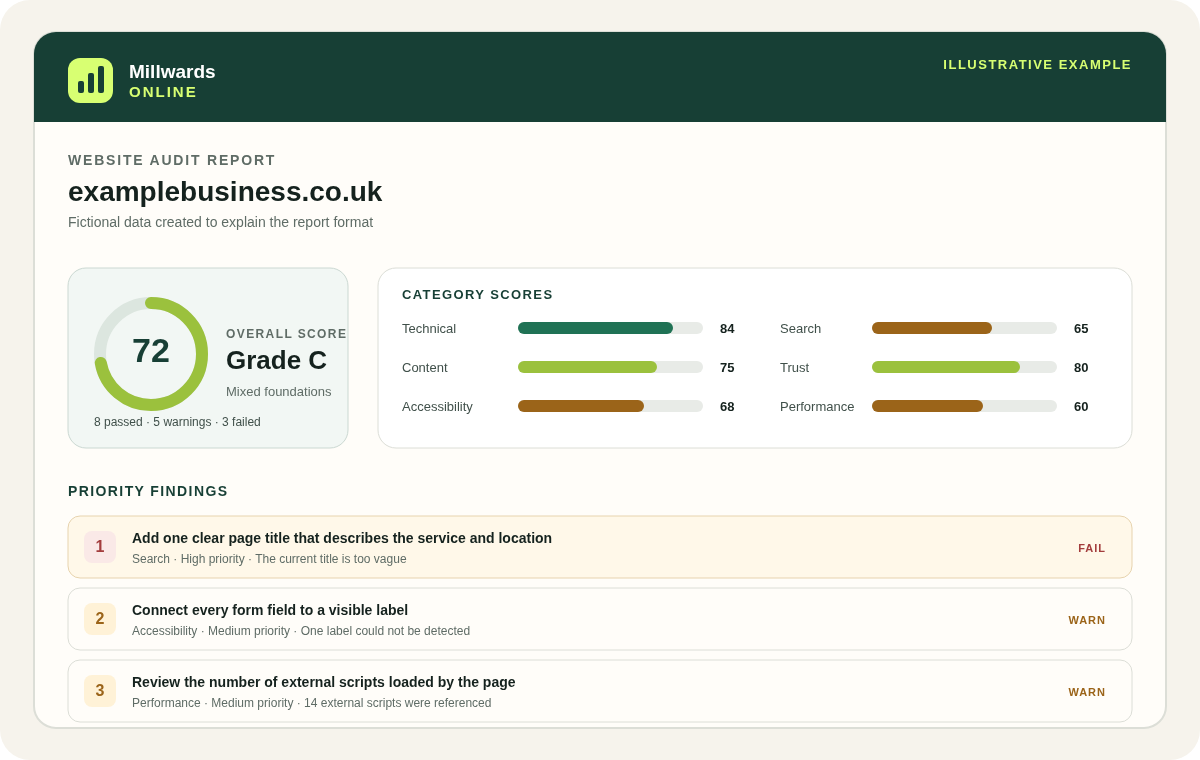Click the Accessibility score bar
1200x760 pixels.
[610, 406]
